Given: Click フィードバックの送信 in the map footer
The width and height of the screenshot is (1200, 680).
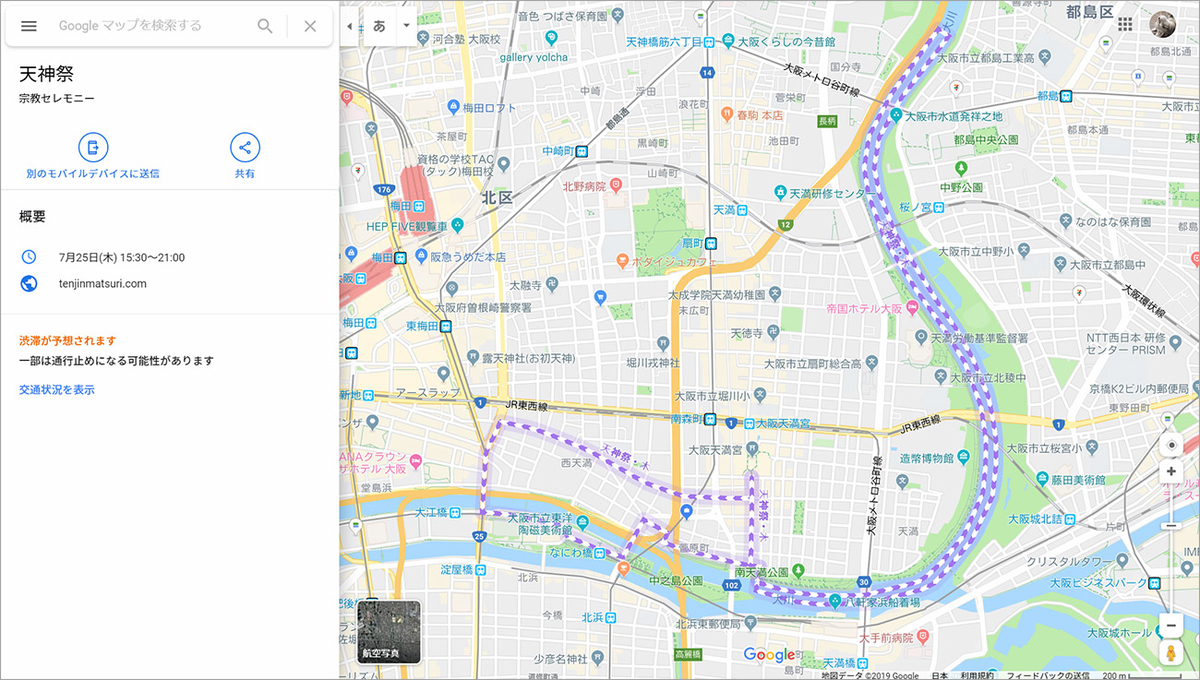Looking at the screenshot, I should pyautogui.click(x=1048, y=675).
